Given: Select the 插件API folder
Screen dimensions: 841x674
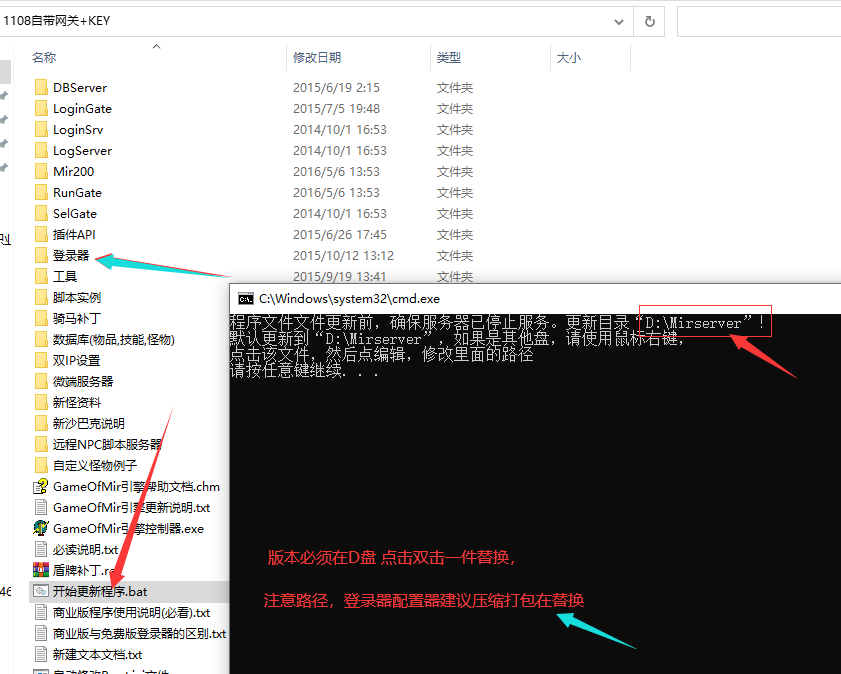Looking at the screenshot, I should 74,235.
